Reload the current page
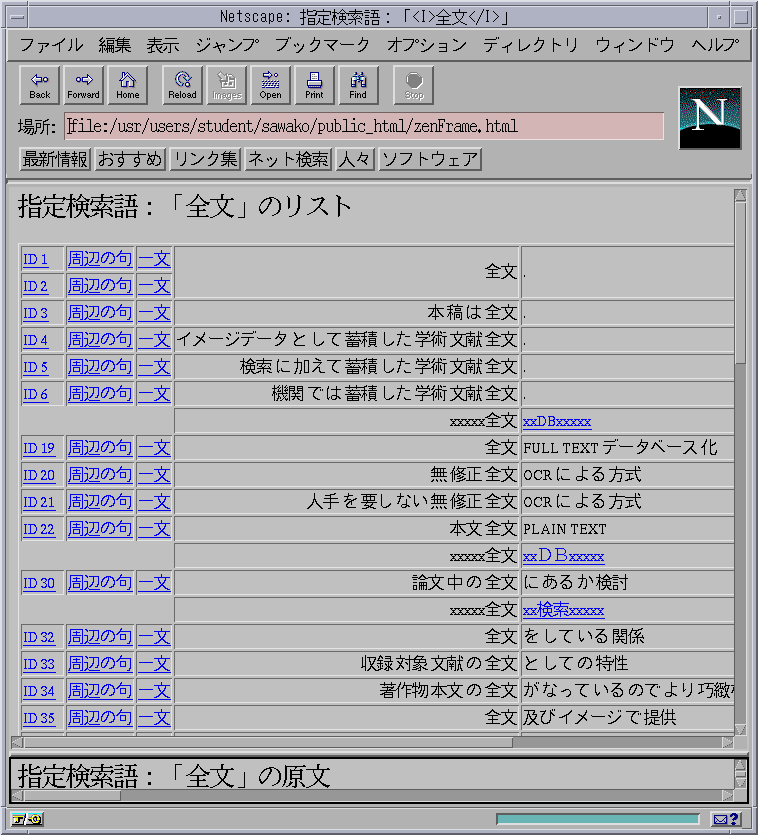The height and width of the screenshot is (835, 758). pos(182,85)
